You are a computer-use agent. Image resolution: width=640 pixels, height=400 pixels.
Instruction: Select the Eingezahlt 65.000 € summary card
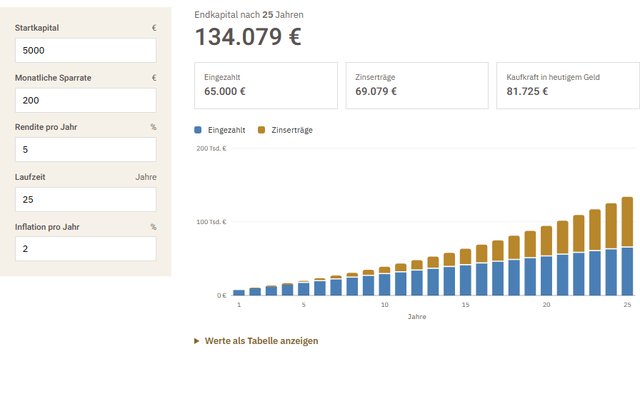tap(266, 86)
